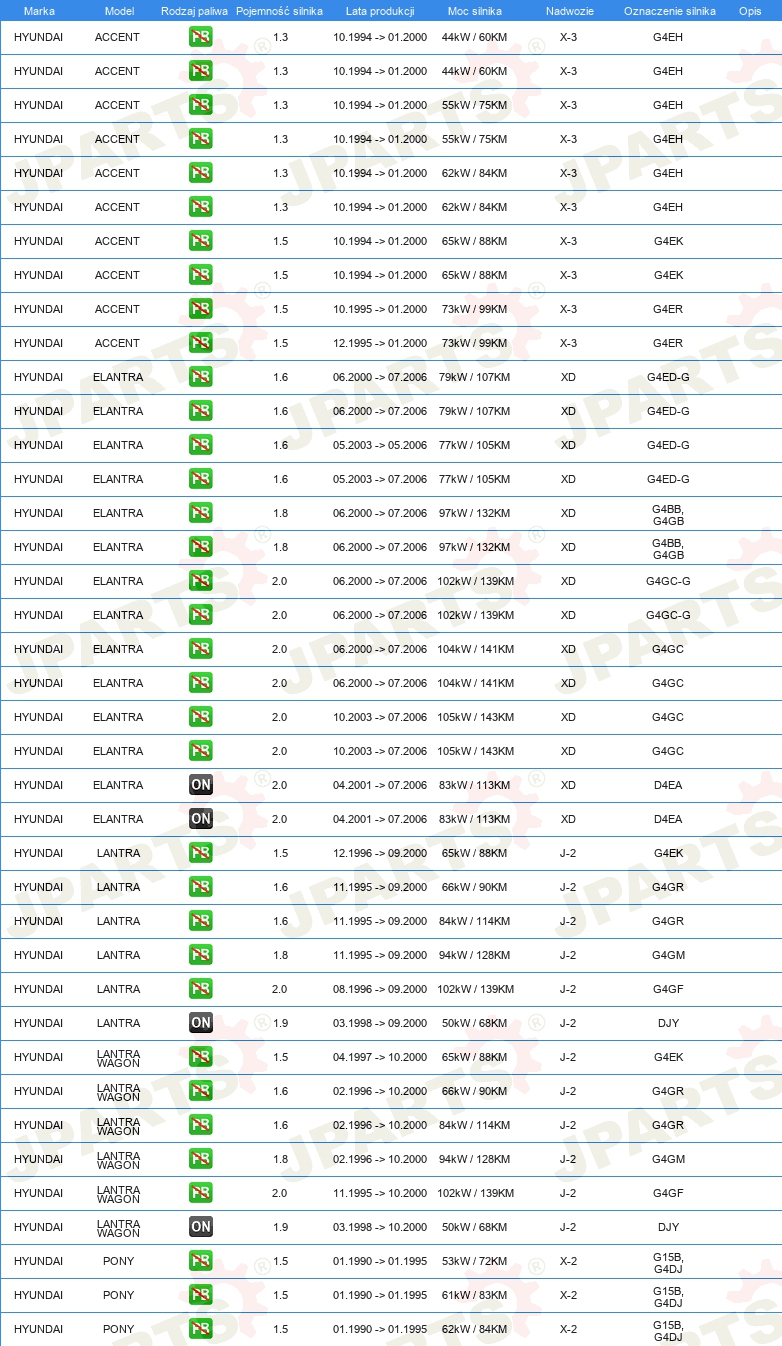Click petrol icon in LANTRA WAGON 2.0 row
This screenshot has width=782, height=1346.
click(x=201, y=1193)
